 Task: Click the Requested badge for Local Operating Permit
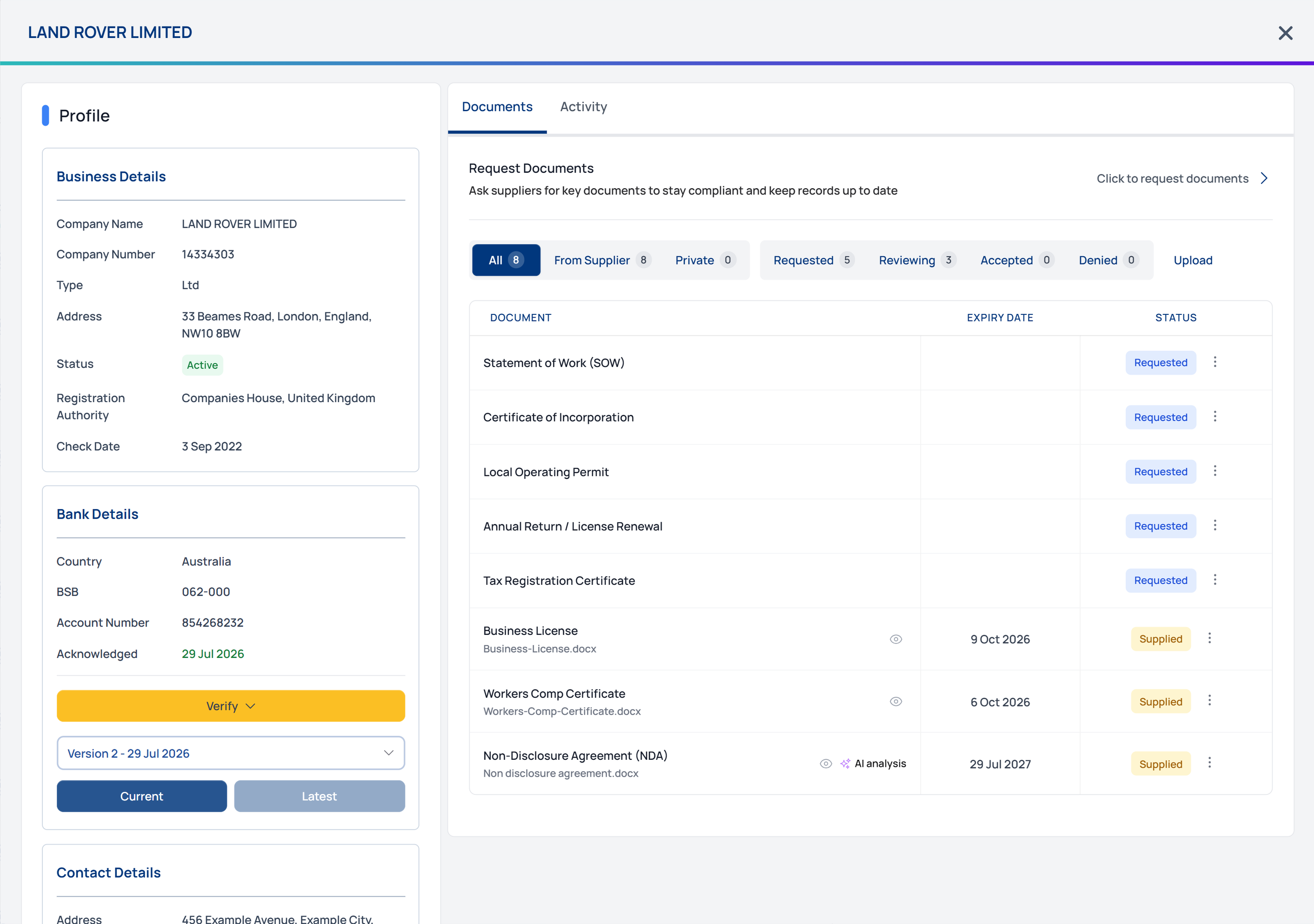pyautogui.click(x=1161, y=472)
